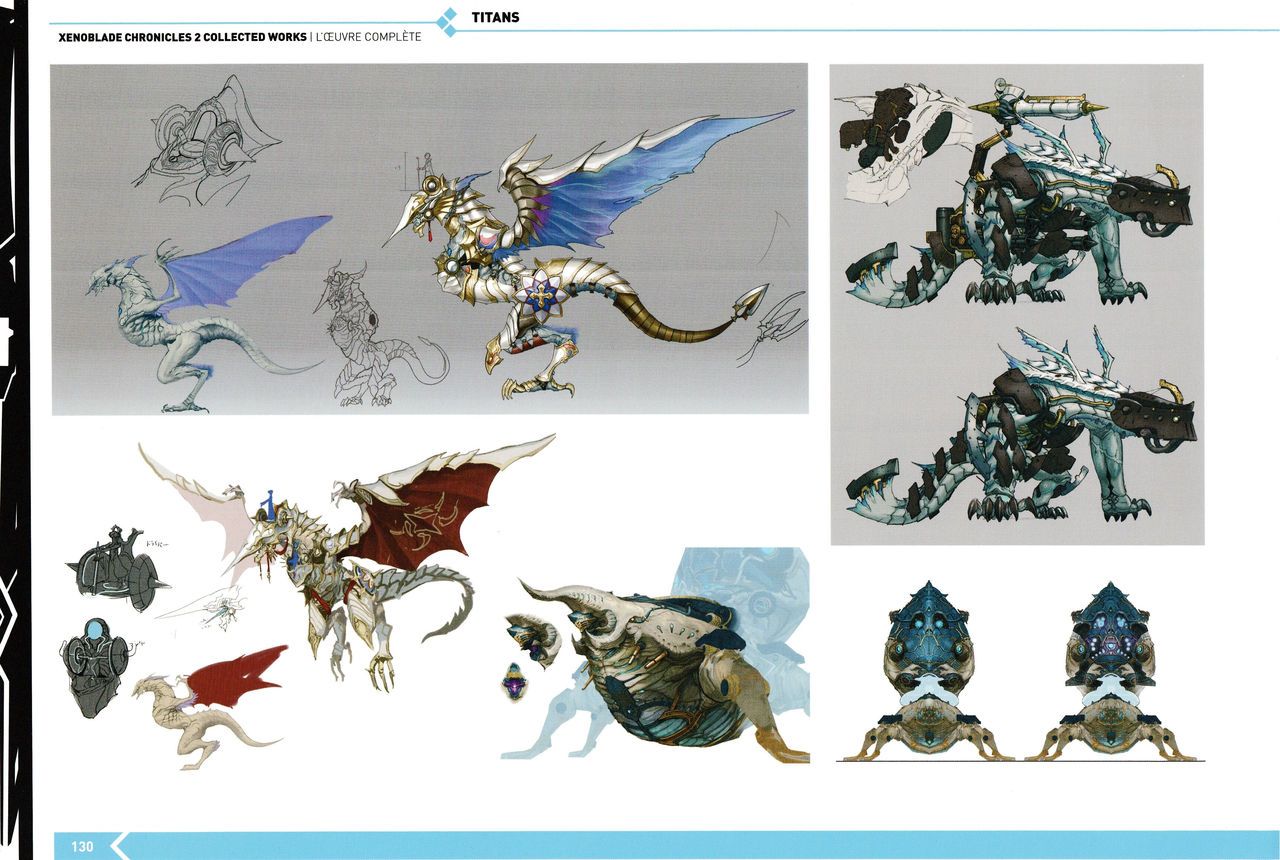The image size is (1280, 860).
Task: Click the blue diamond icon beside TITANS
Action: [449, 22]
